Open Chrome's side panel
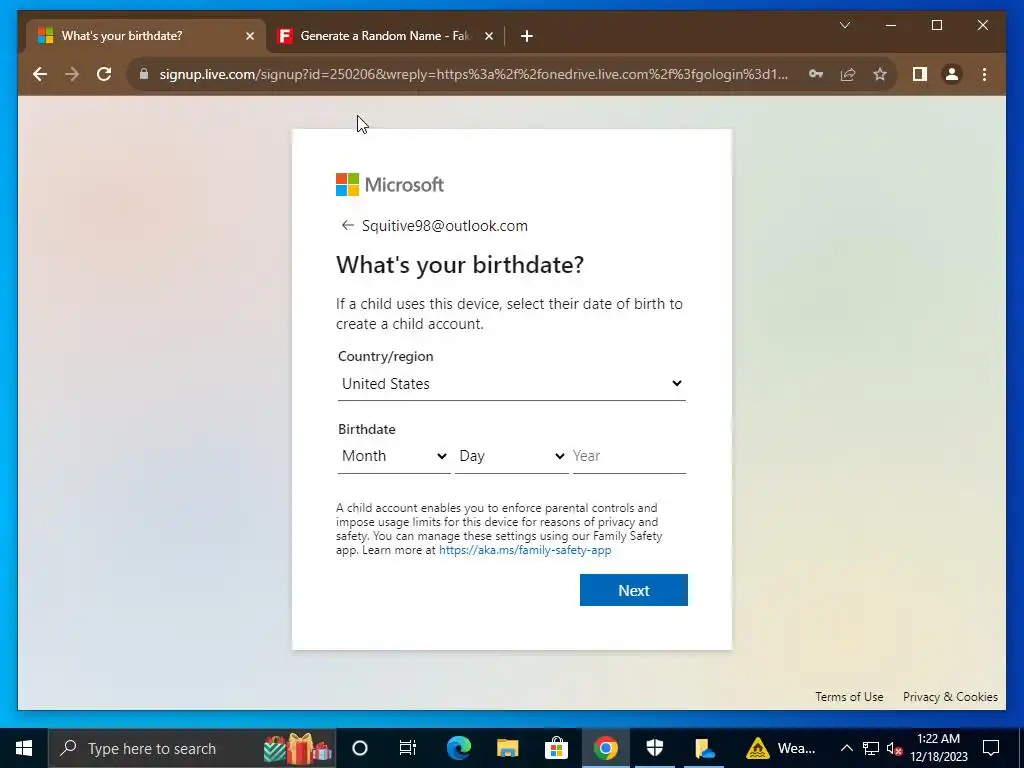 (x=920, y=74)
